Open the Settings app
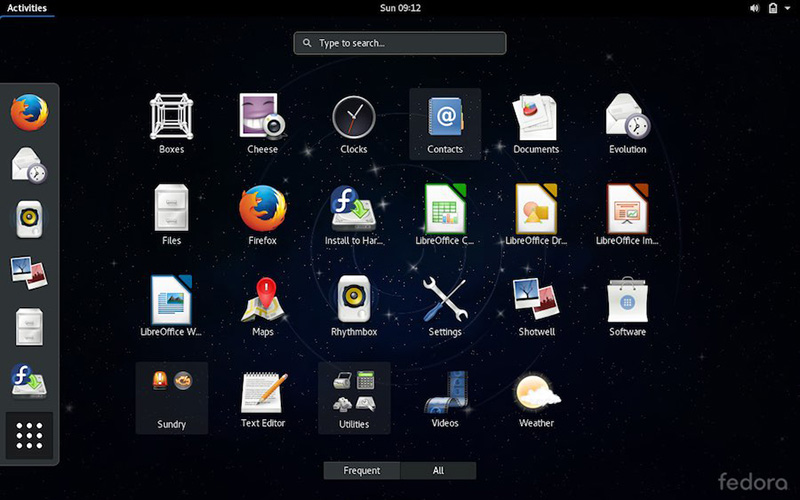This screenshot has width=800, height=500. 445,306
